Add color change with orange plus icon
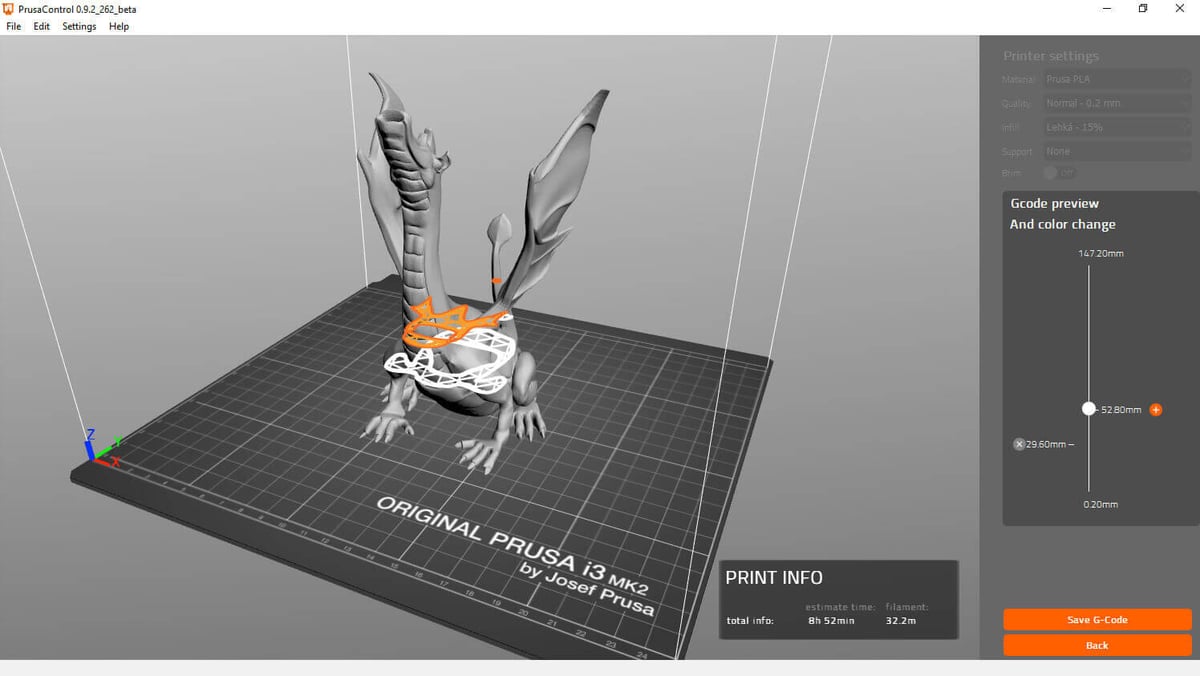This screenshot has width=1200, height=676. (1156, 409)
